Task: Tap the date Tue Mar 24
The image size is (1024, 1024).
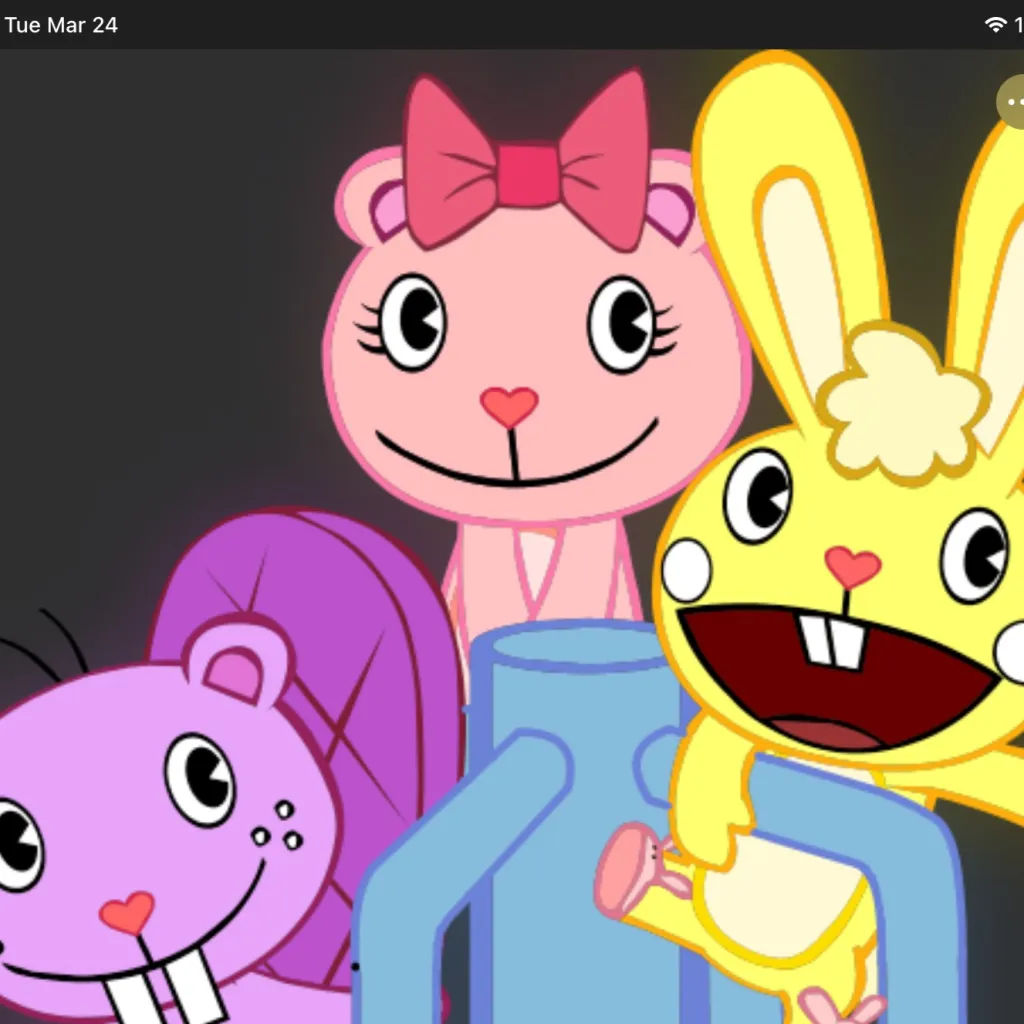Action: coord(61,25)
